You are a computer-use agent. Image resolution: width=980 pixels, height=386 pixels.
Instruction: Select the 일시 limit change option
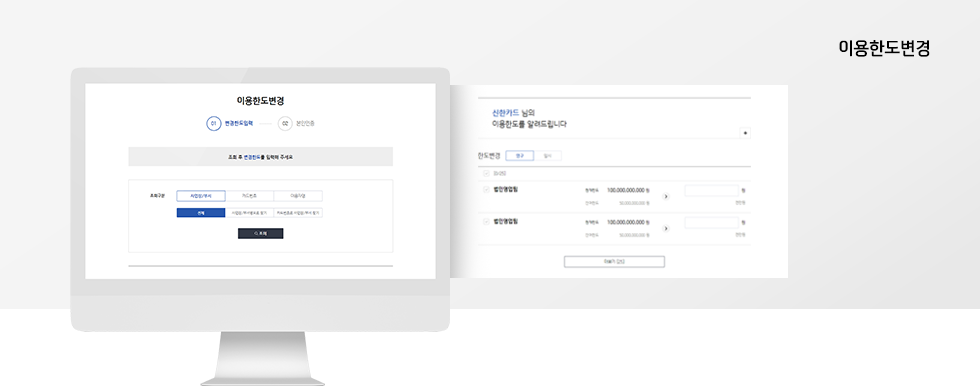tap(548, 156)
